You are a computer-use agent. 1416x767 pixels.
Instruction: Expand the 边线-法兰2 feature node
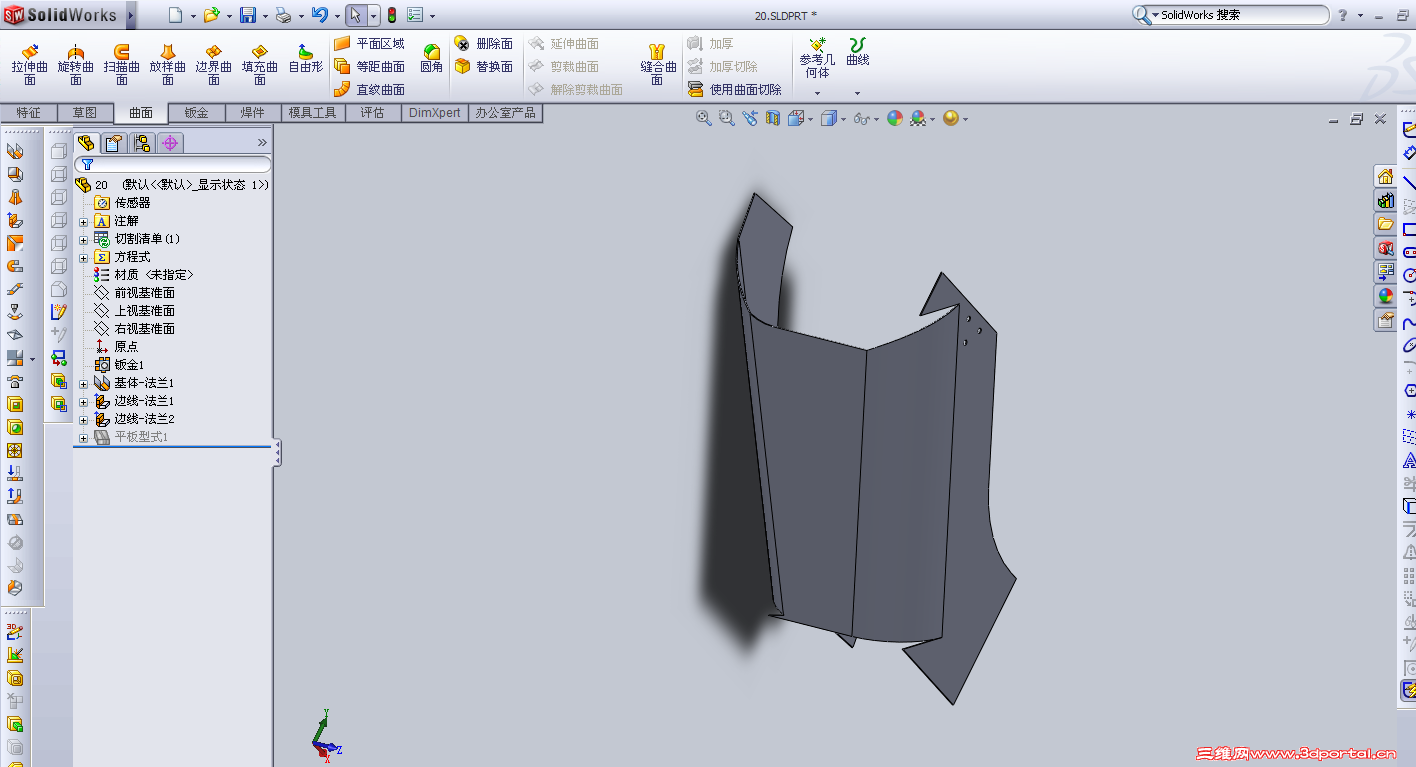(84, 419)
